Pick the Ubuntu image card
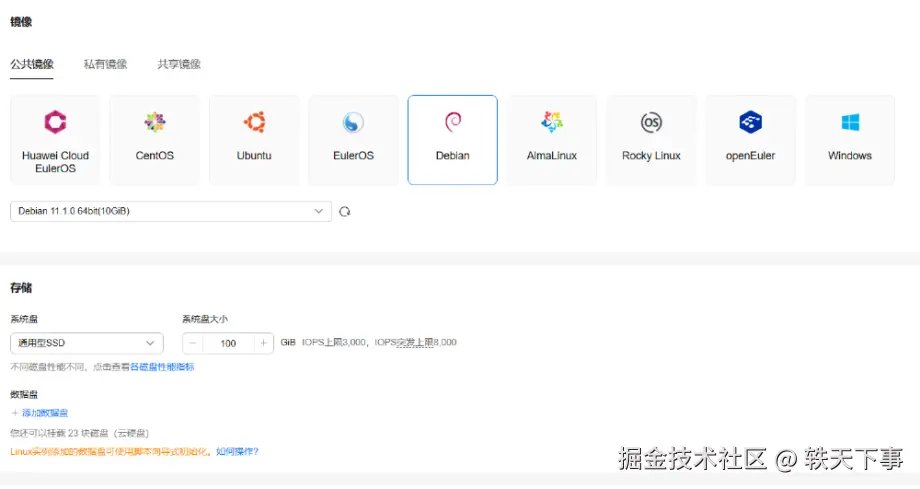The image size is (920, 489). 254,140
